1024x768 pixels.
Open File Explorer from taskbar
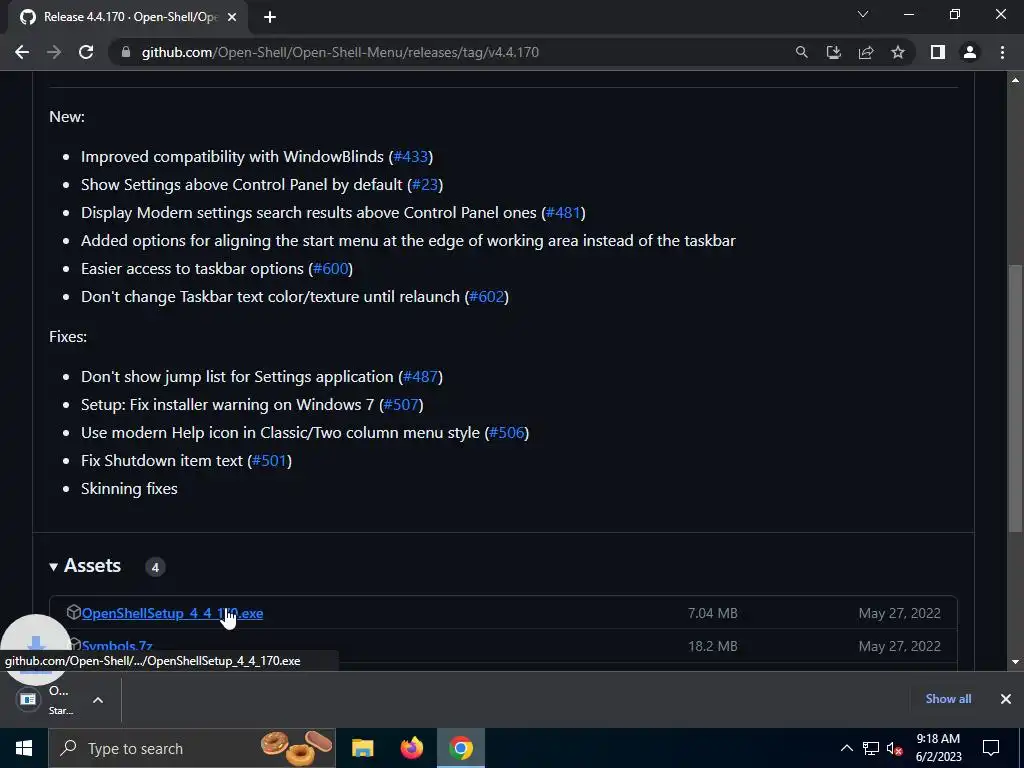362,748
